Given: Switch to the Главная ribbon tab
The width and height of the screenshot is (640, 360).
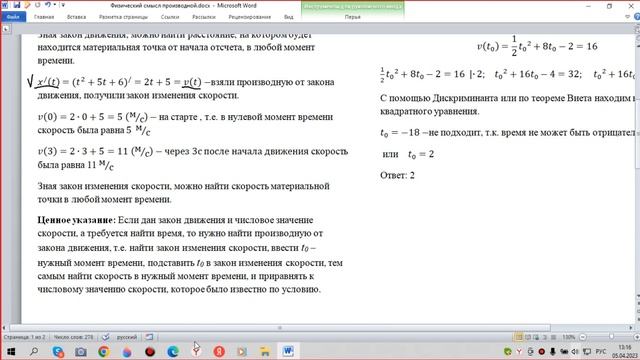Looking at the screenshot, I should [44, 17].
